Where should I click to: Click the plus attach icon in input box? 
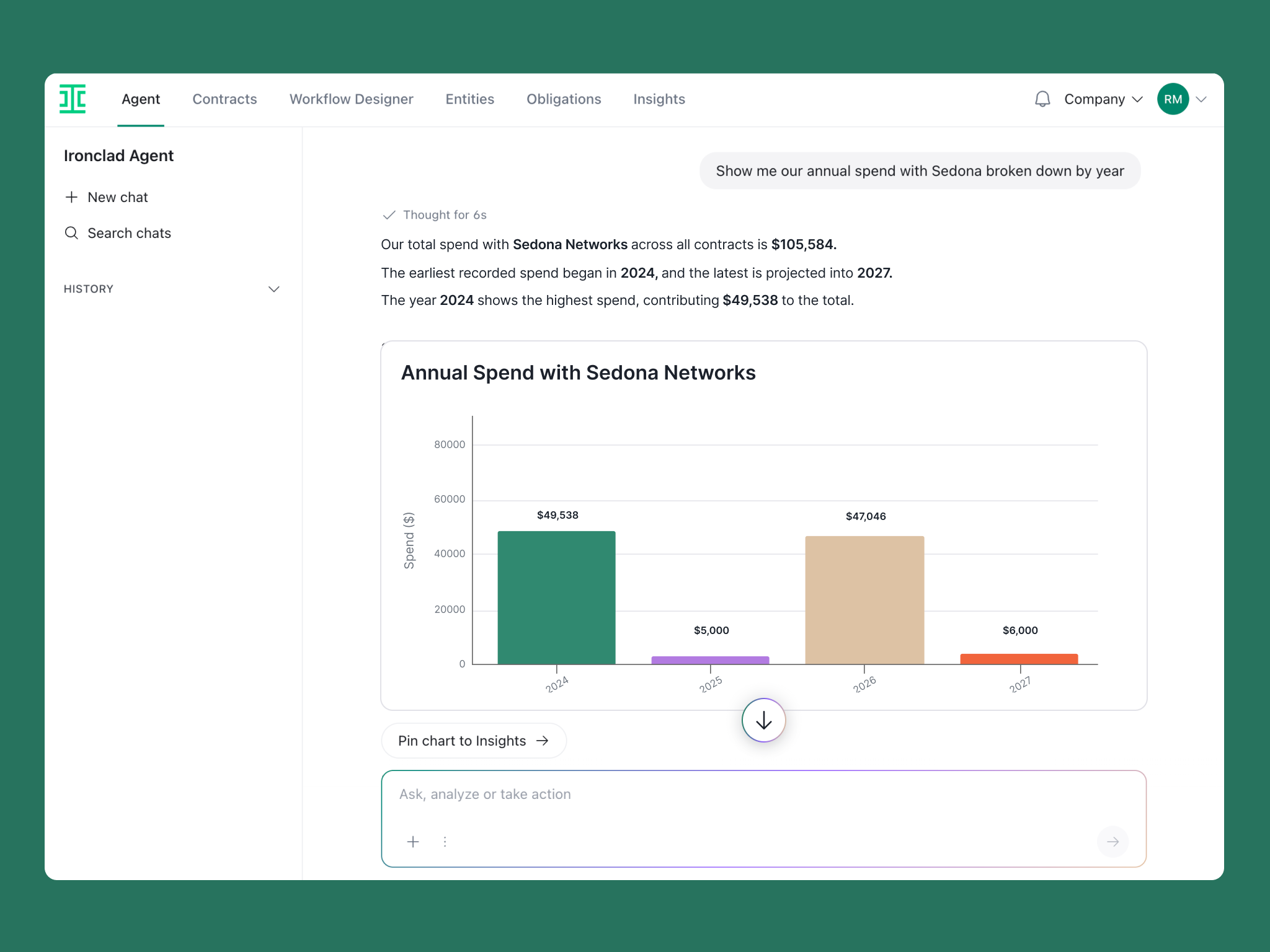413,842
